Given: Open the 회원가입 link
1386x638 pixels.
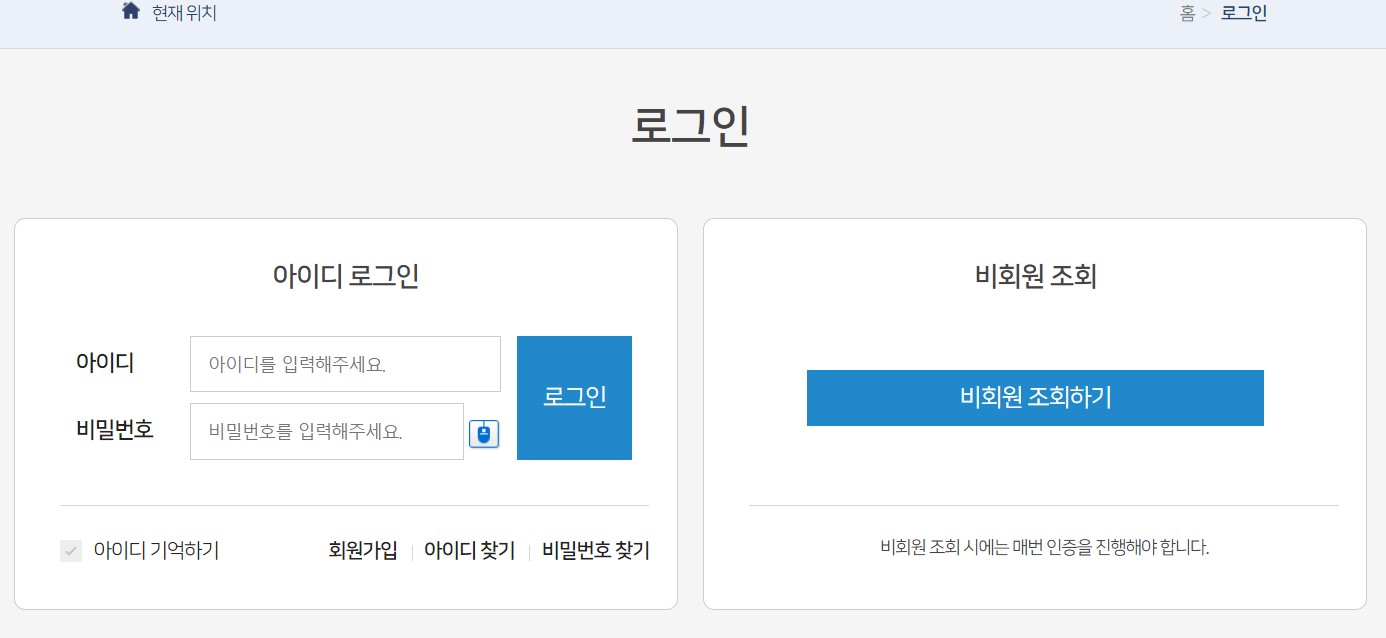Looking at the screenshot, I should (x=363, y=550).
